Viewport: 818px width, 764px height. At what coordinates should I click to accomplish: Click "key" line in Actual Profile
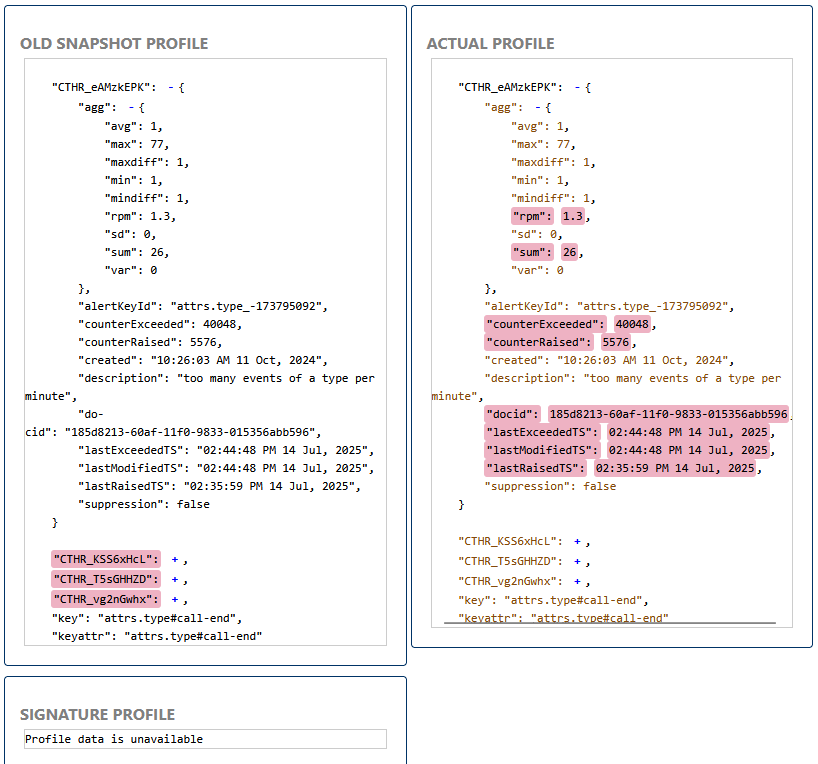[x=554, y=601]
